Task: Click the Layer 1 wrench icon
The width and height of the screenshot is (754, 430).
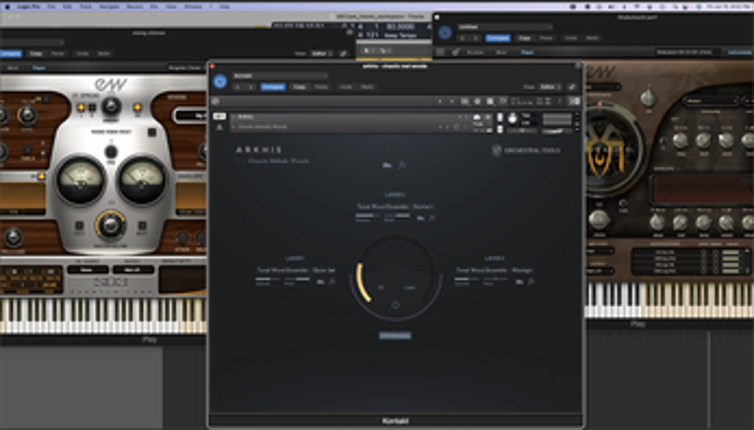Action: coord(332,282)
